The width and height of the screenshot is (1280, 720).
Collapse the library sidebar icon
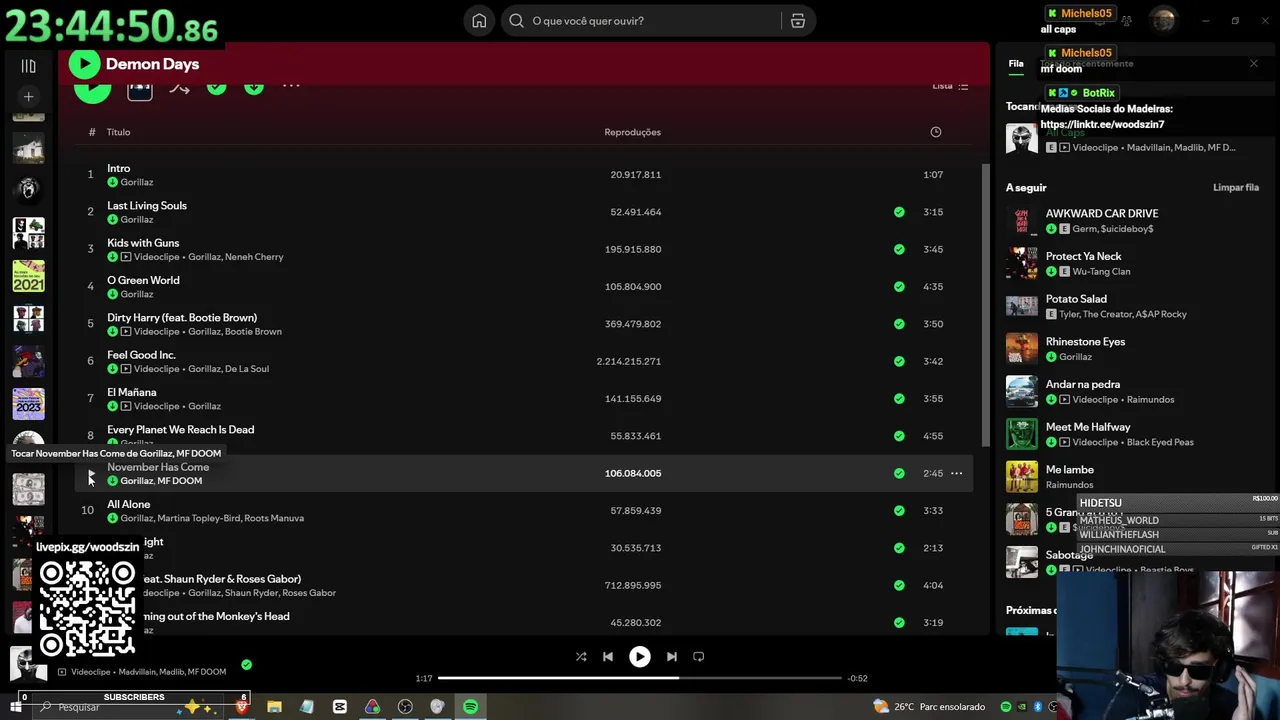pos(28,66)
